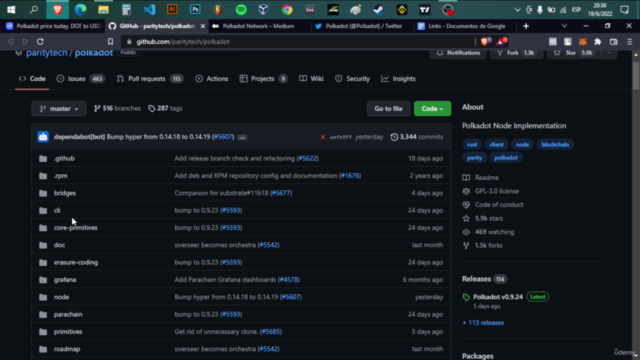The width and height of the screenshot is (640, 360).
Task: Open commit history clock icon
Action: click(394, 137)
